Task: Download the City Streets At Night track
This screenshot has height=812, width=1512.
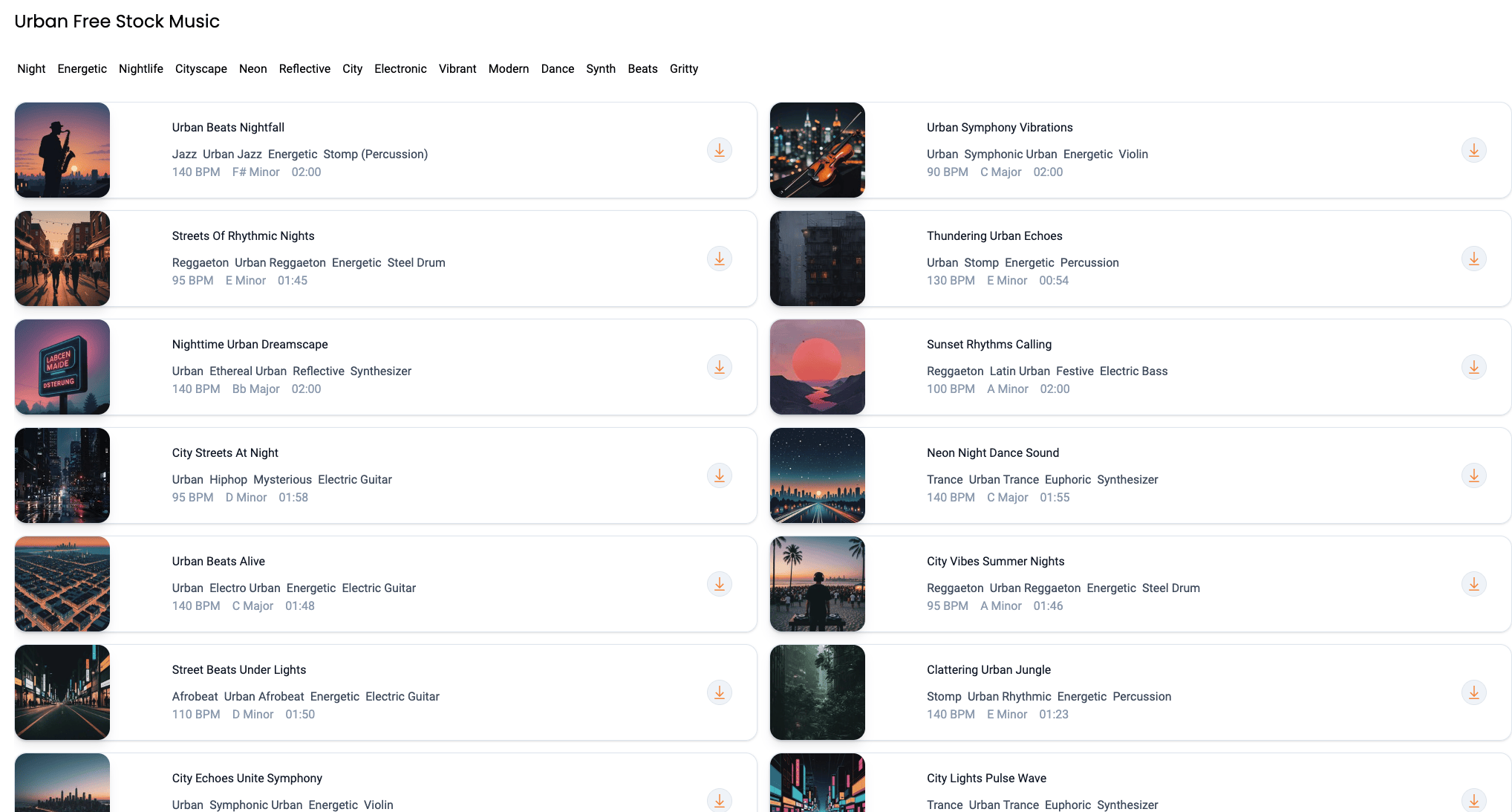Action: tap(719, 475)
